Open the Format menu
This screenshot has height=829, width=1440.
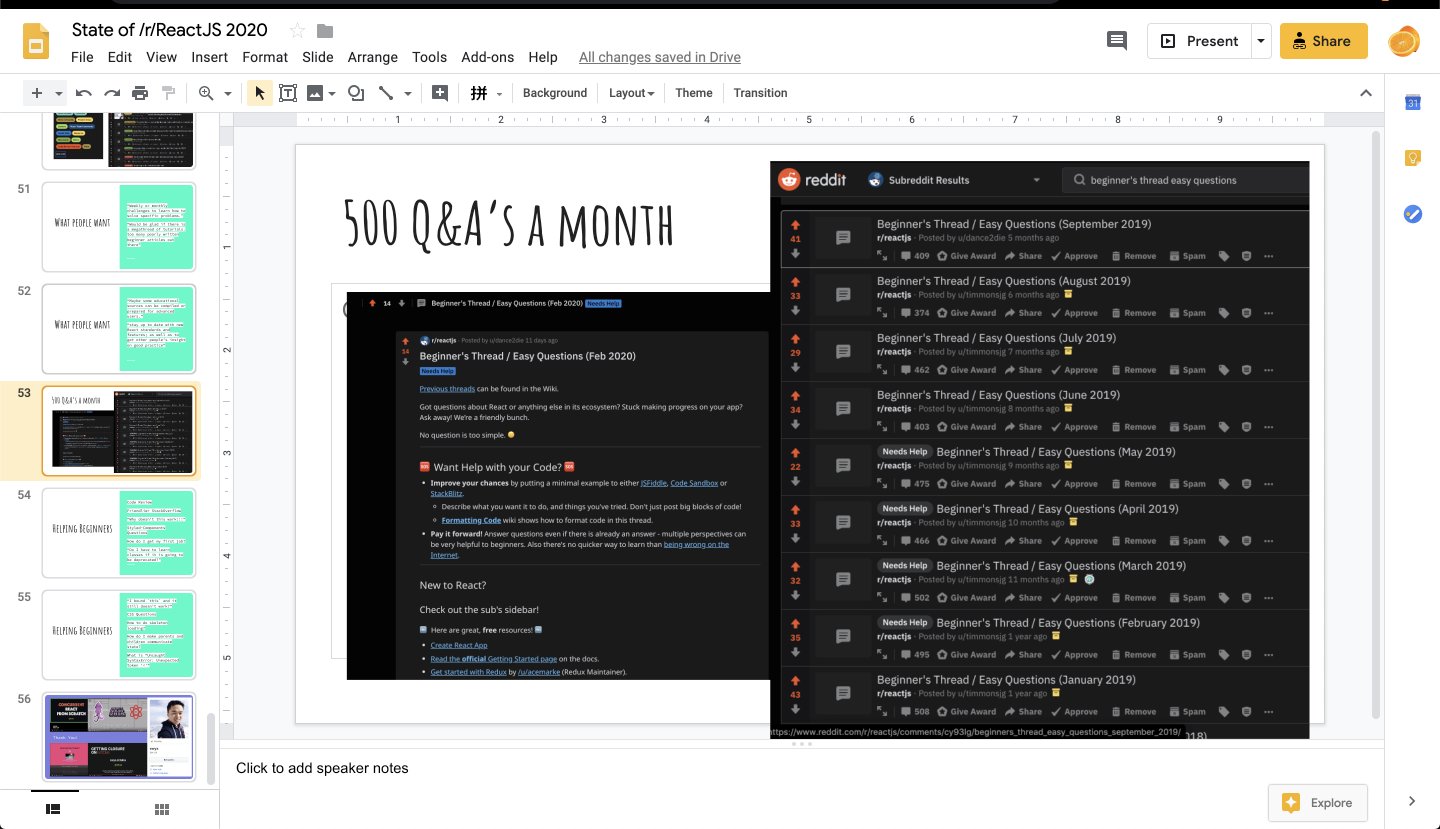265,57
